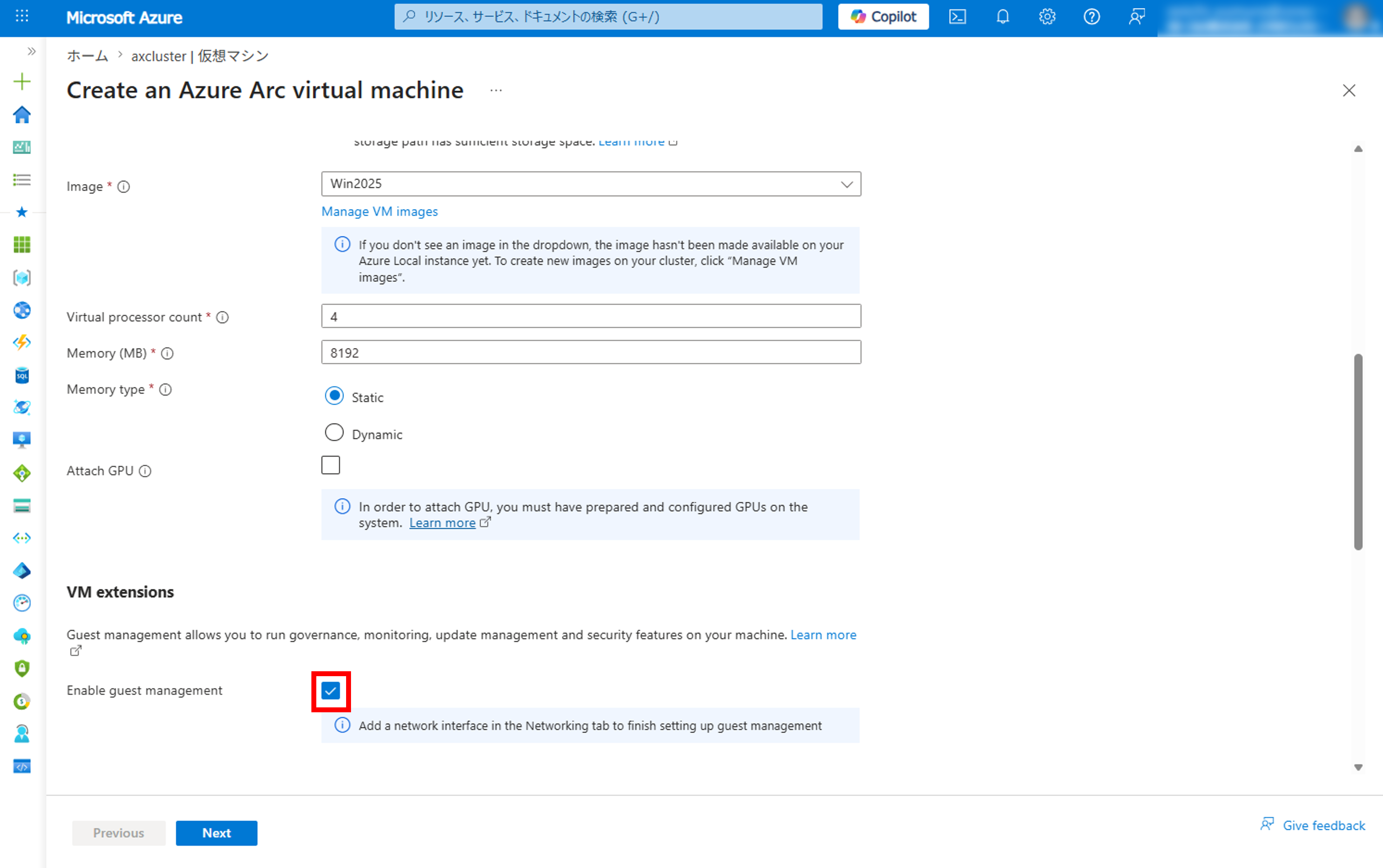Select Static memory type
Screen dimensions: 1383x868
334,396
